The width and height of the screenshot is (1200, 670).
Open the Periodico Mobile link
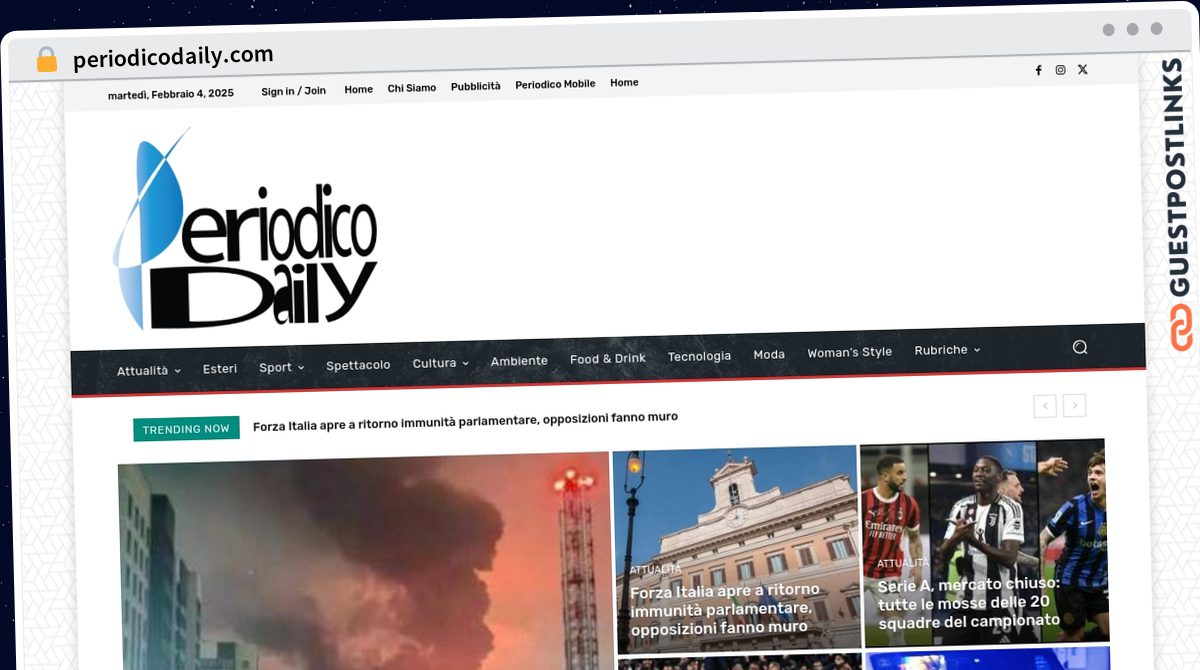coord(555,84)
